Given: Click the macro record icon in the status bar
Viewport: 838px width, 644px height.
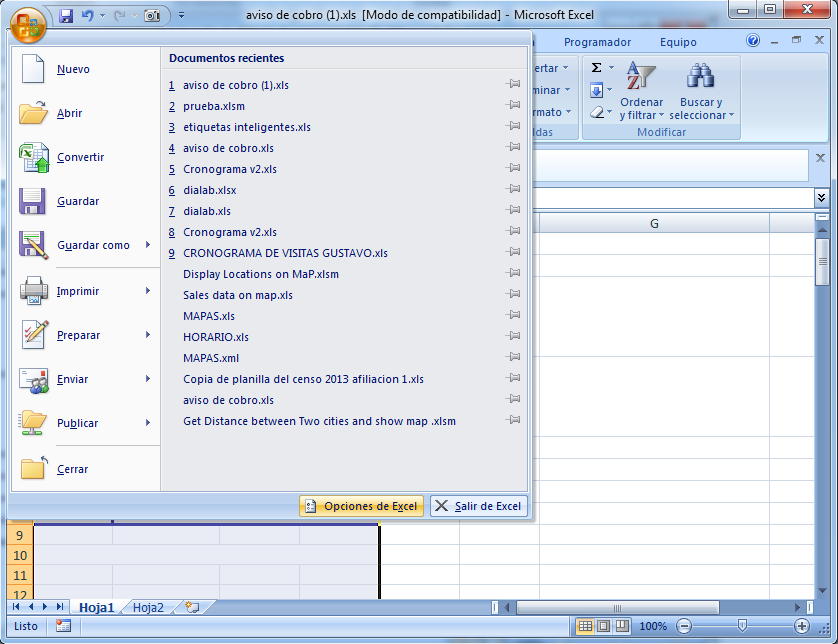Looking at the screenshot, I should pyautogui.click(x=62, y=626).
